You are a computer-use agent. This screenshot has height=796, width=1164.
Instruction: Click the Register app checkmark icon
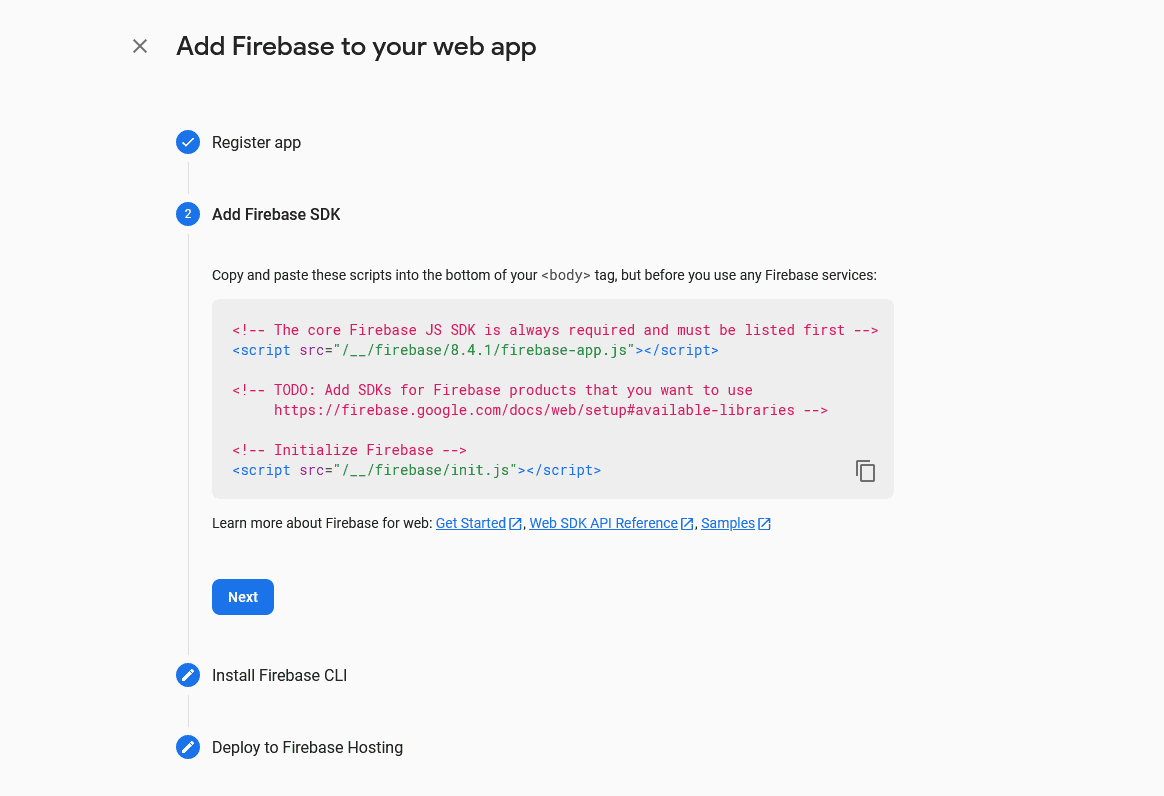(188, 142)
